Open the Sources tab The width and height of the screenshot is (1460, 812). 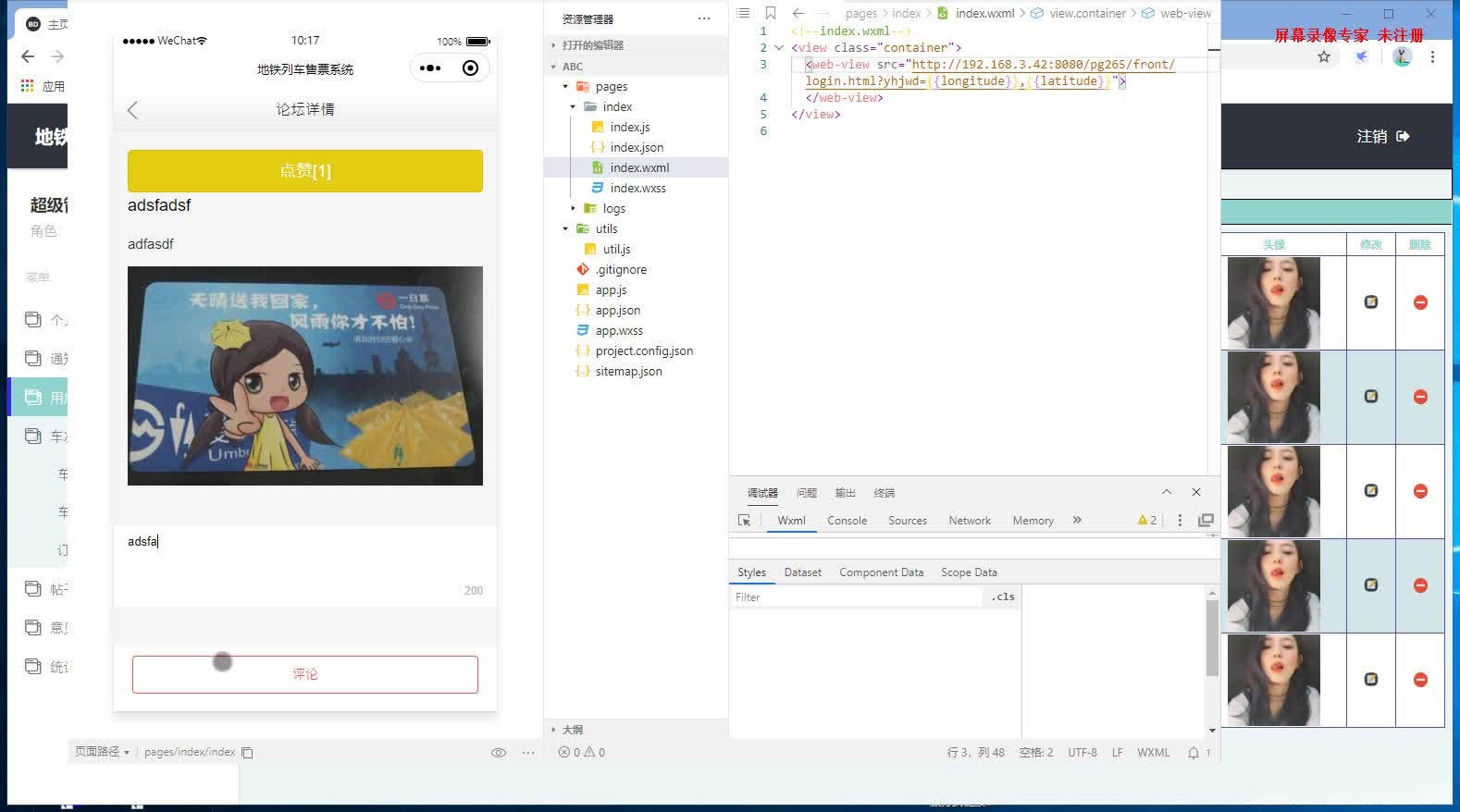(908, 521)
